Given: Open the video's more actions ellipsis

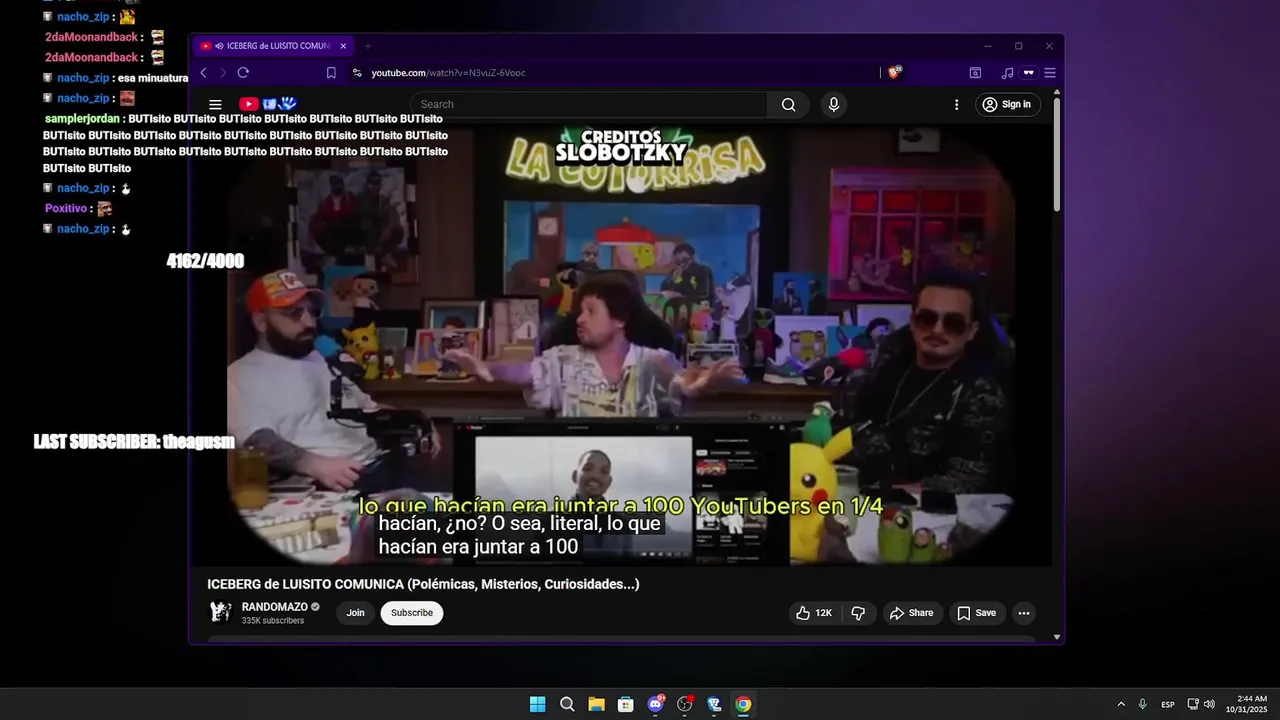Looking at the screenshot, I should 1023,613.
